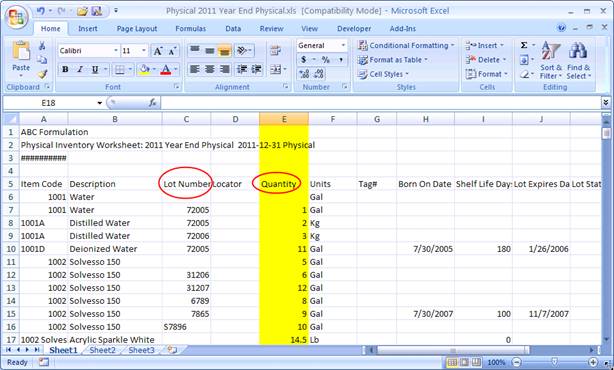
Task: Click the AutoSum sigma icon
Action: click(524, 45)
